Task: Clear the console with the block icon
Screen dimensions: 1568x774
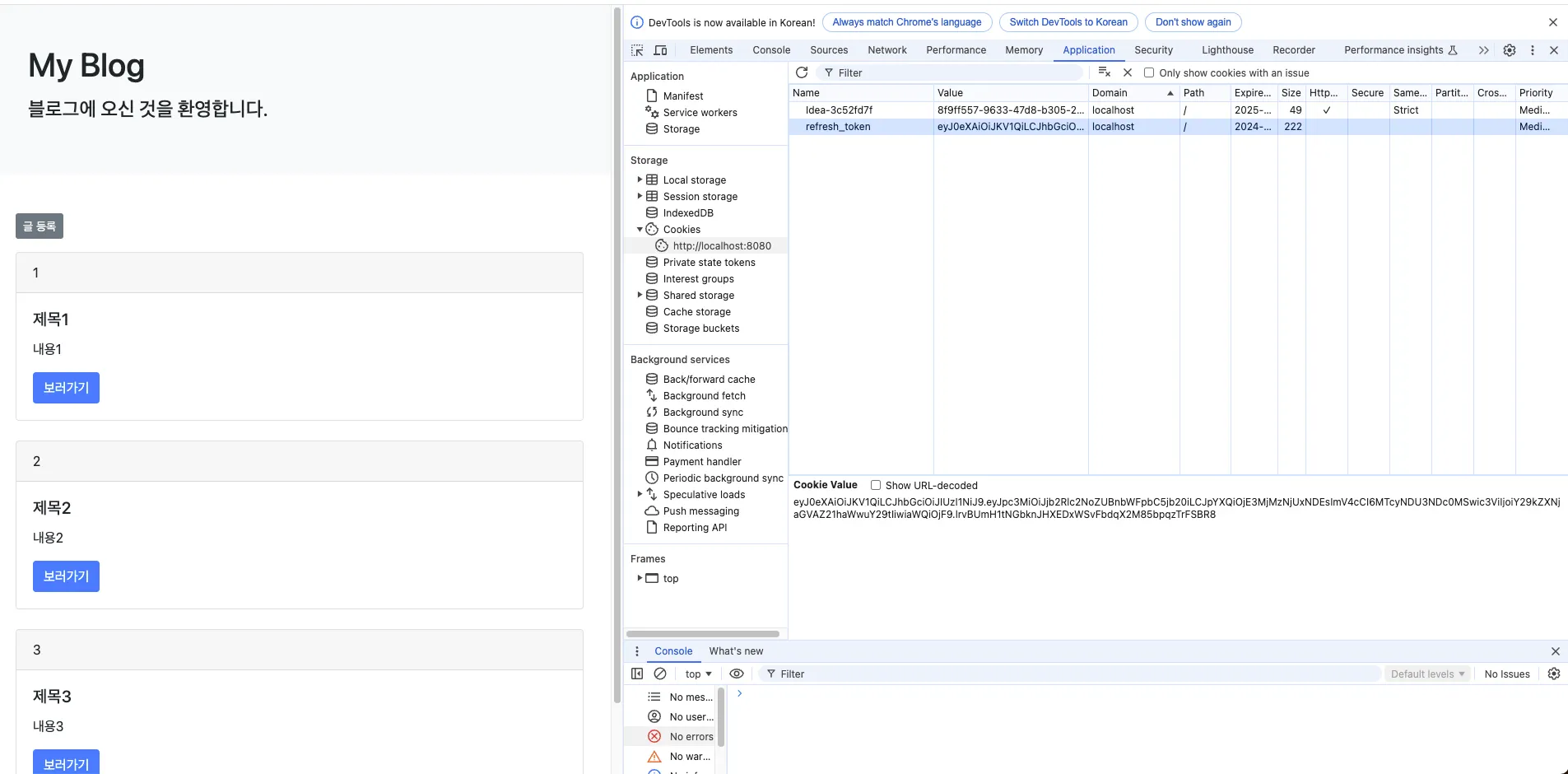Action: point(660,674)
